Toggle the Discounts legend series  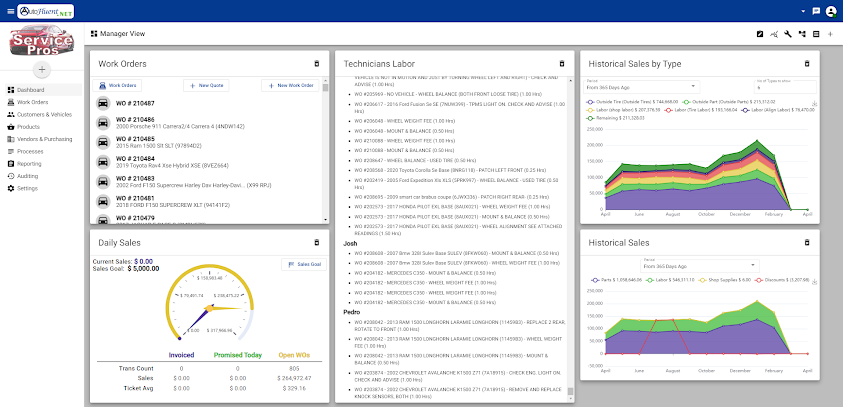[x=782, y=281]
